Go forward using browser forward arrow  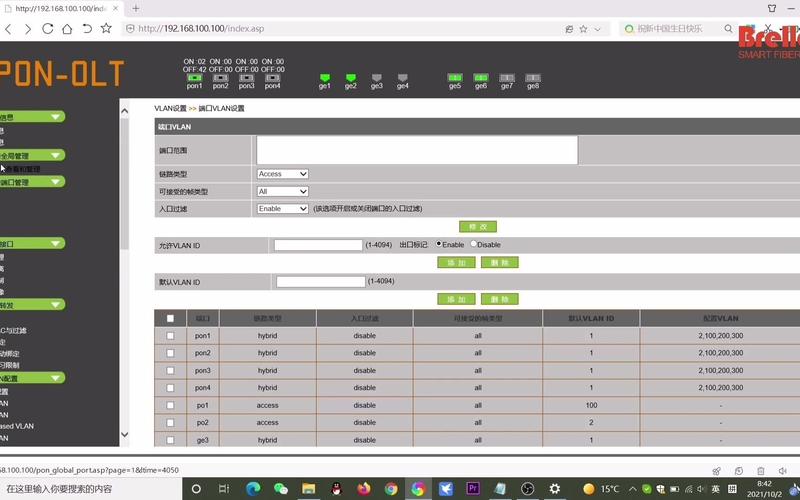point(28,29)
